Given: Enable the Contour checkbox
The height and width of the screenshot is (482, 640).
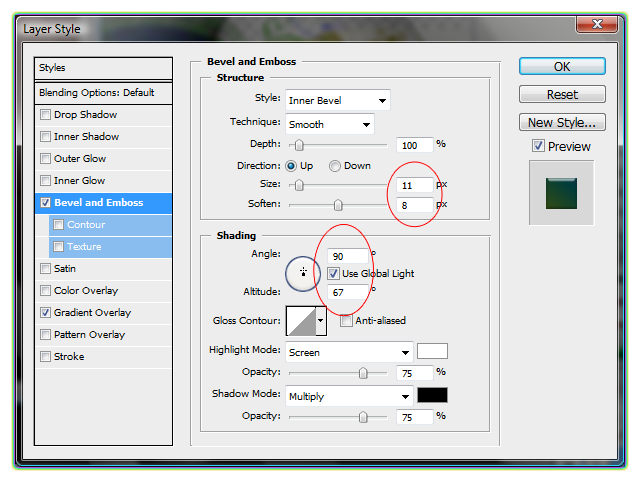Looking at the screenshot, I should click(x=58, y=224).
